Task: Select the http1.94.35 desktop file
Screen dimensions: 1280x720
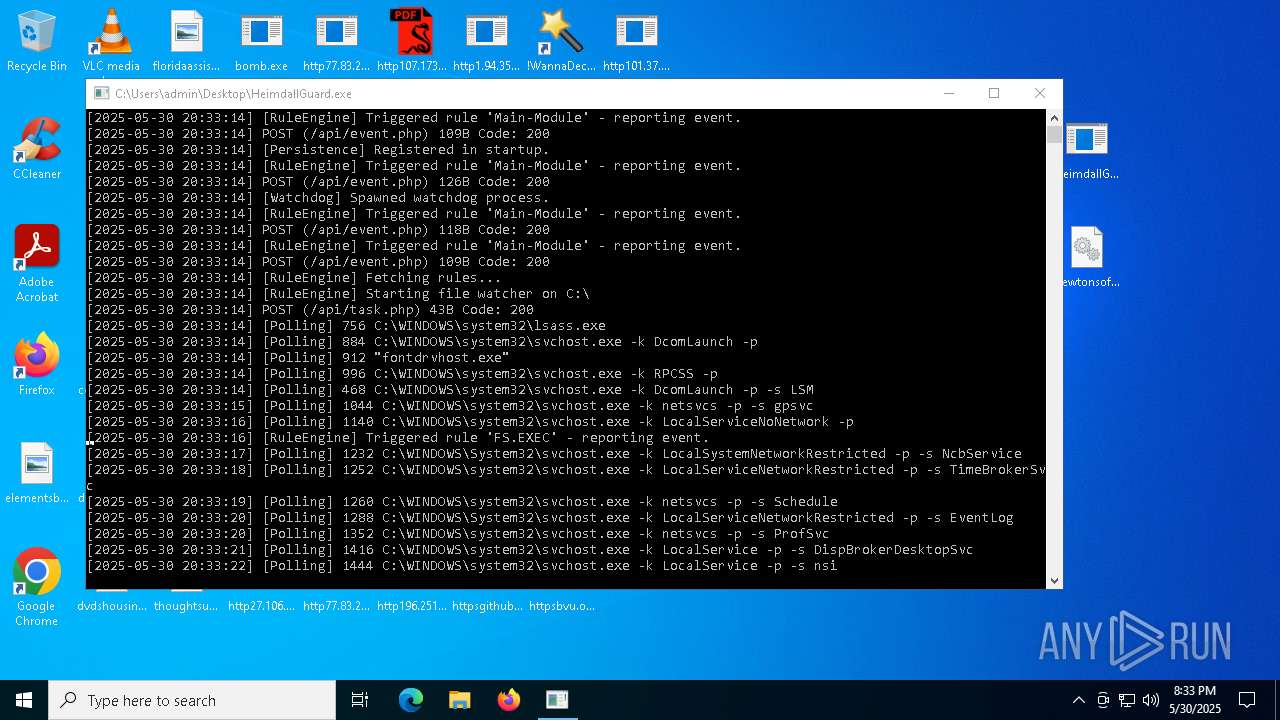Action: coord(486,41)
